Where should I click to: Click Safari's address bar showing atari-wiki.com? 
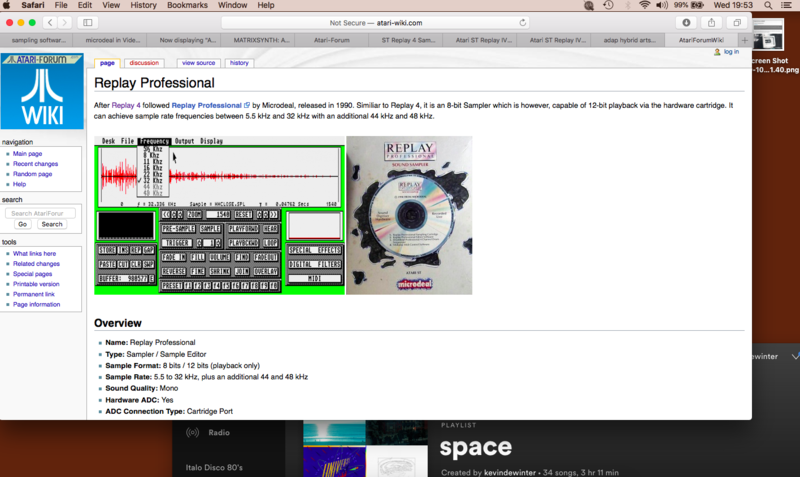pyautogui.click(x=376, y=22)
